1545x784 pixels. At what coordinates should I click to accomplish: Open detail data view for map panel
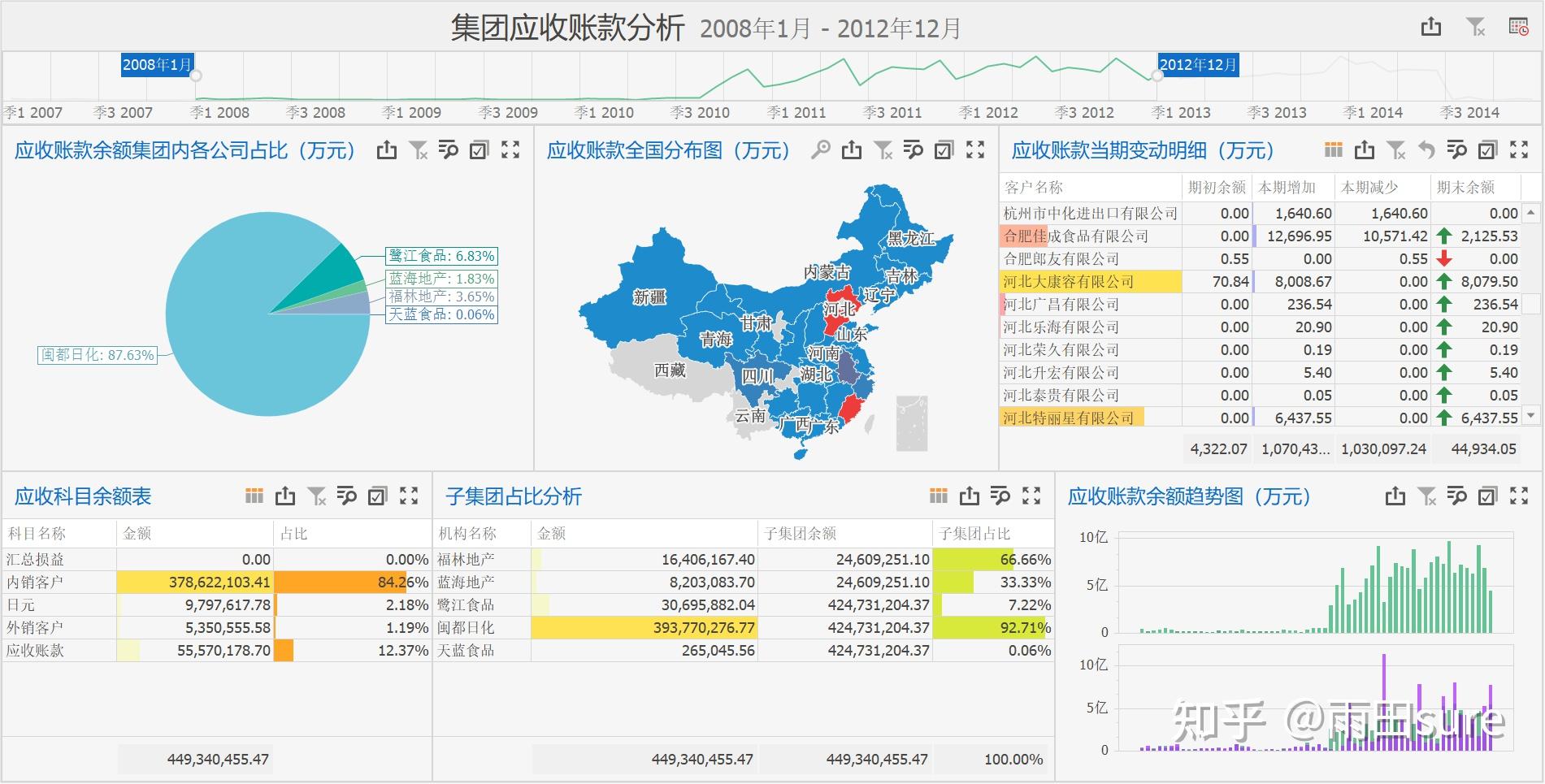pyautogui.click(x=914, y=149)
